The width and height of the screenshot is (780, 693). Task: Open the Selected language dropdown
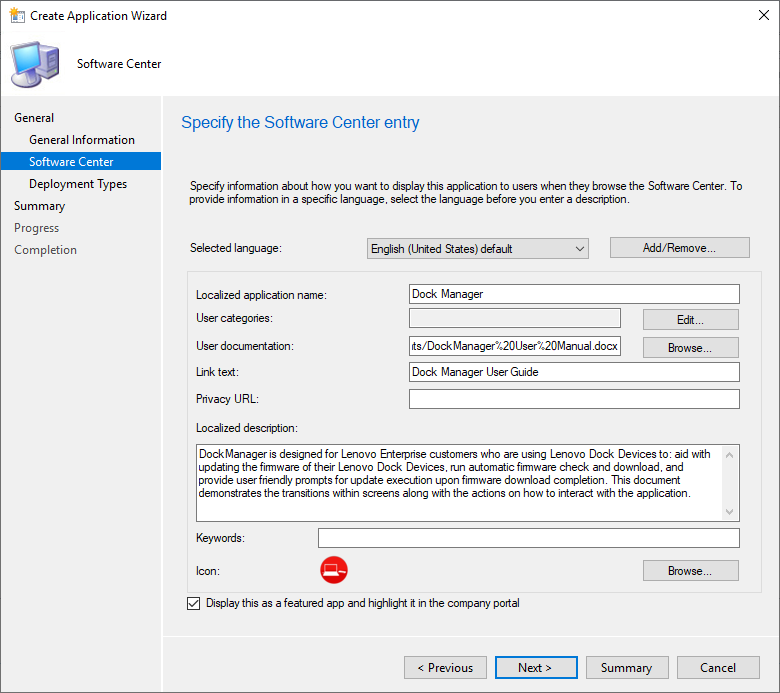point(478,249)
